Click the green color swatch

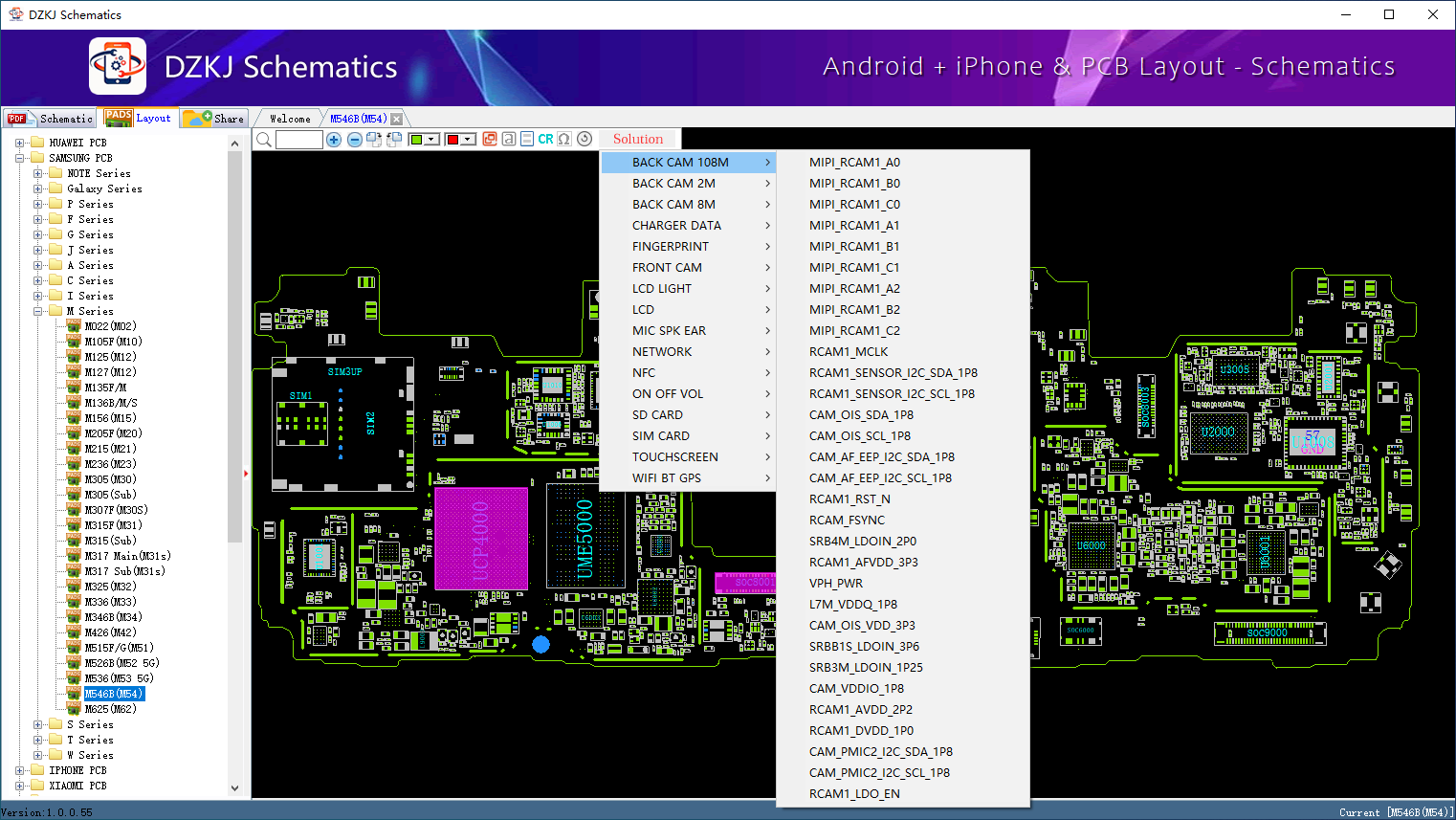pos(416,140)
